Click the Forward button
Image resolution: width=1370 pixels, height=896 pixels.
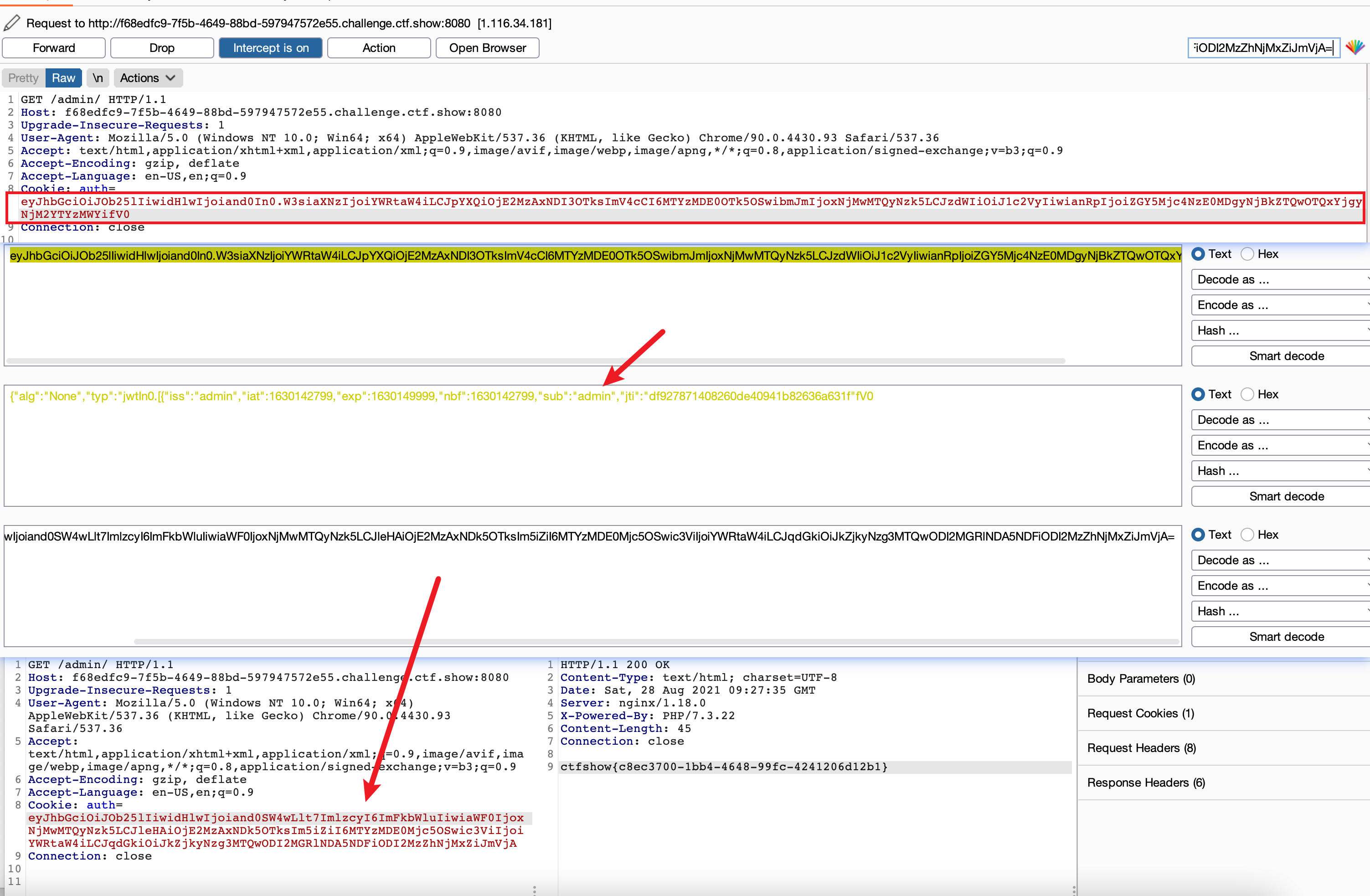pyautogui.click(x=53, y=48)
